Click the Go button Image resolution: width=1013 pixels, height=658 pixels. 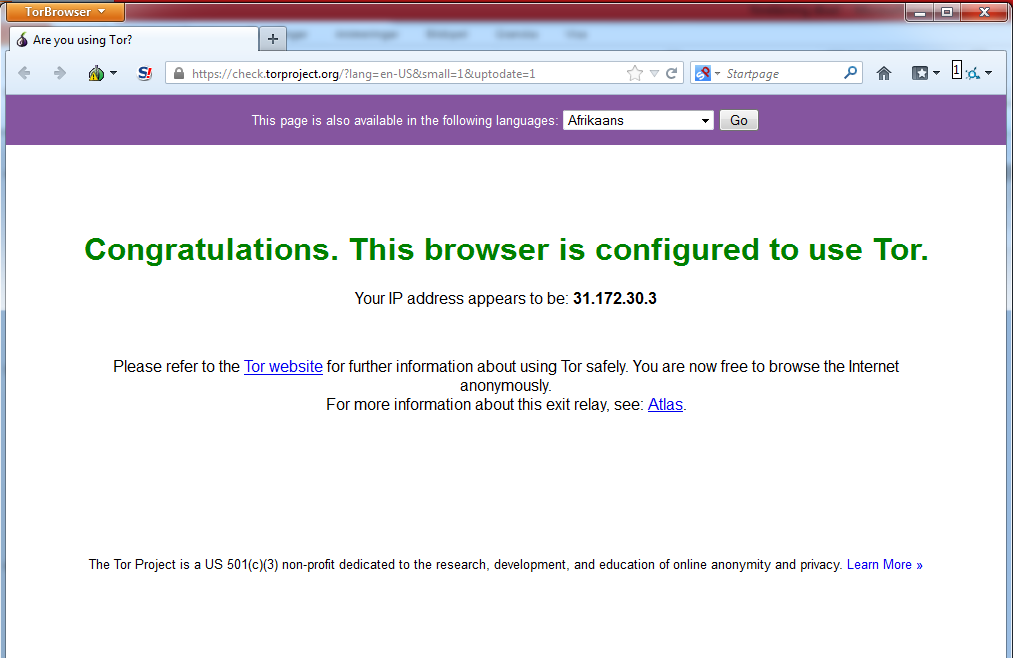click(738, 120)
